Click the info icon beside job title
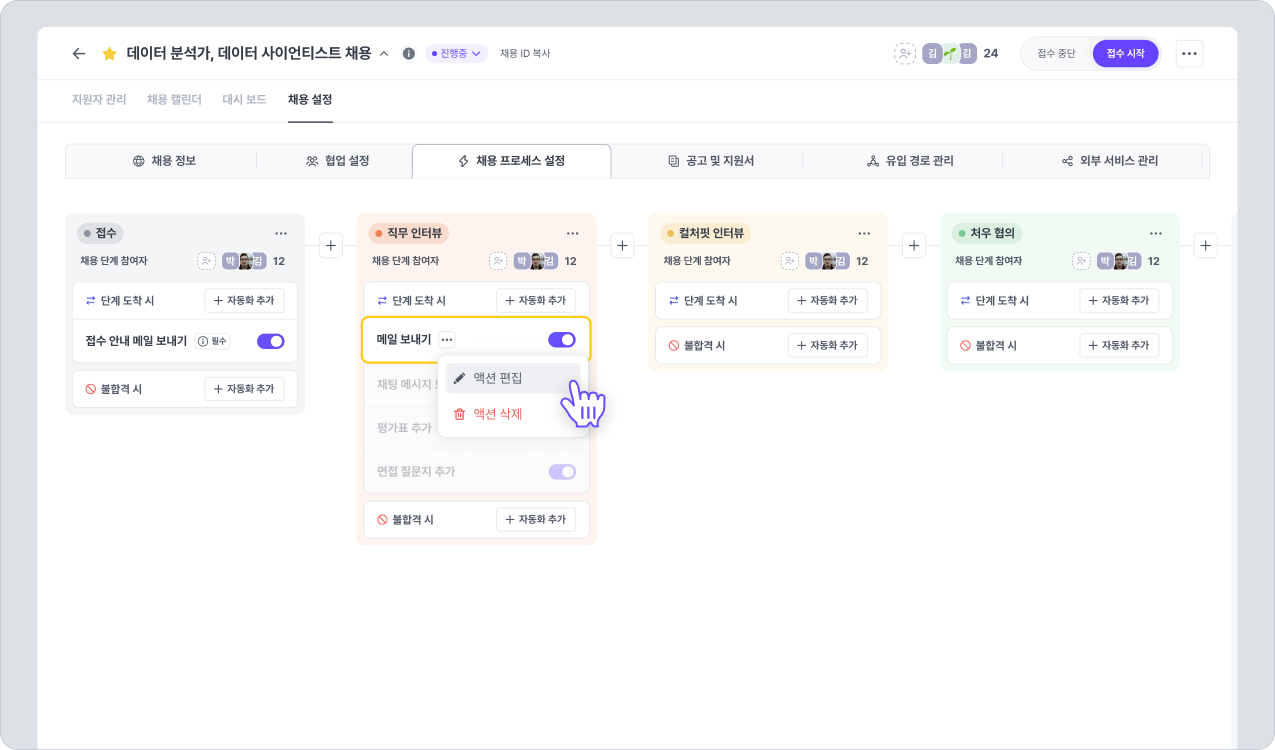The image size is (1275, 750). pyautogui.click(x=408, y=54)
